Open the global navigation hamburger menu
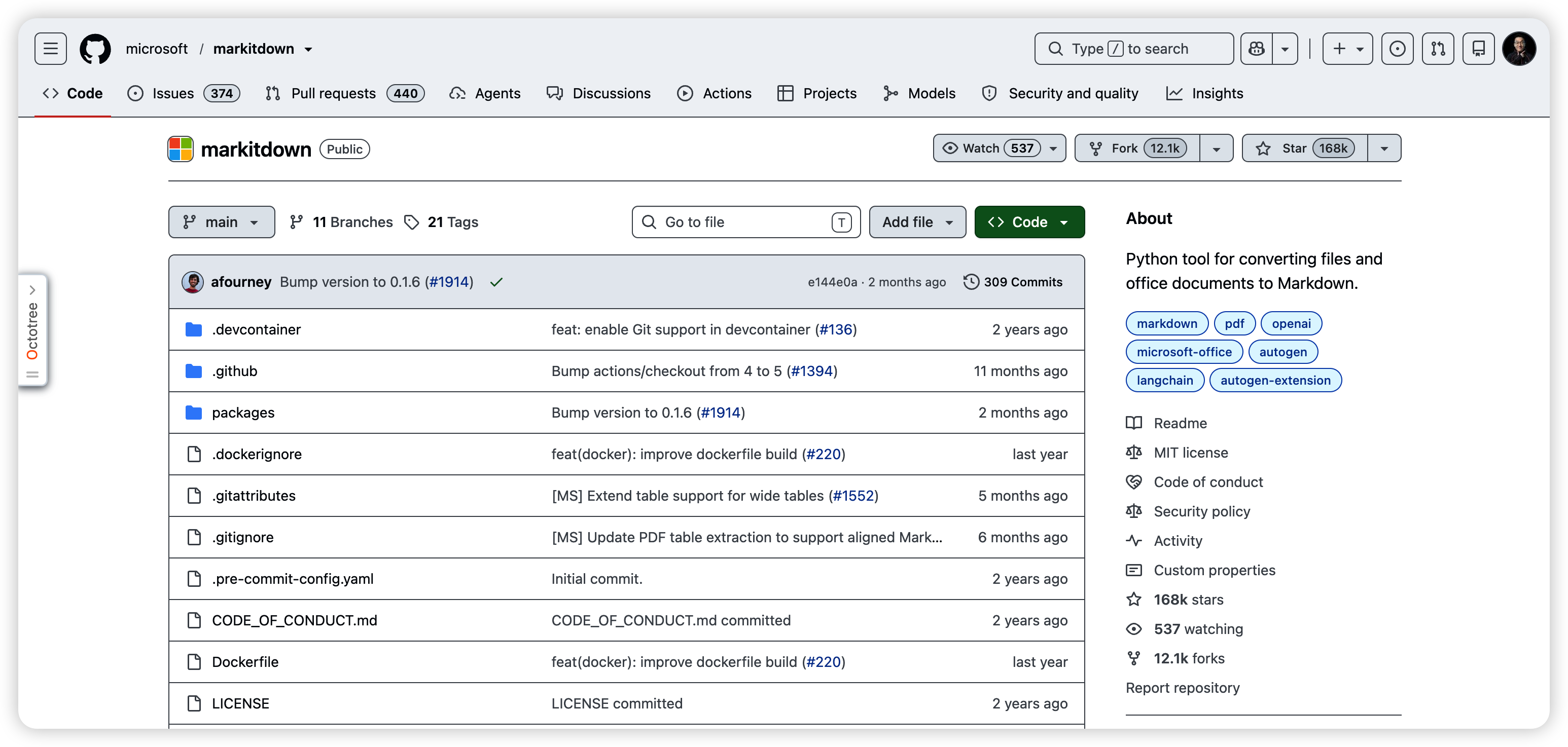This screenshot has height=747, width=1568. tap(51, 49)
